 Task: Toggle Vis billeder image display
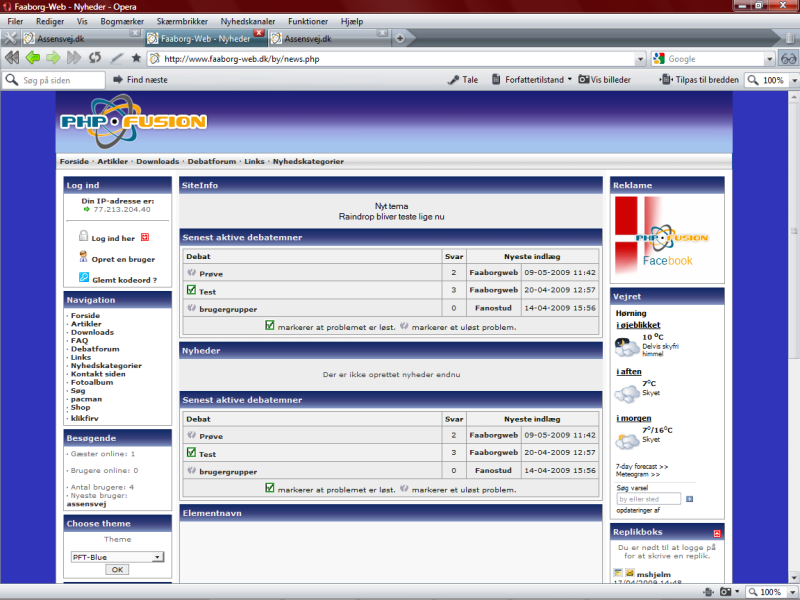click(584, 80)
